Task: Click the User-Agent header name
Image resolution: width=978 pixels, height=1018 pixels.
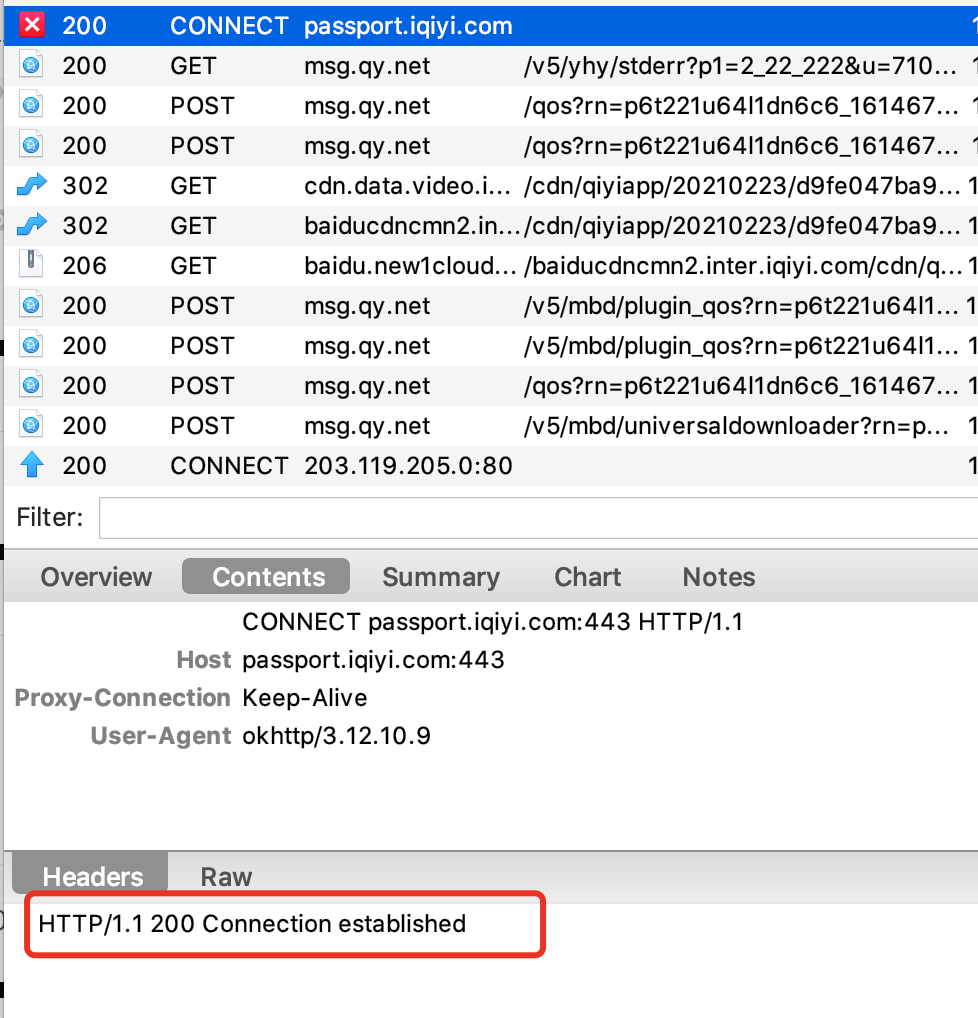Action: click(x=161, y=736)
